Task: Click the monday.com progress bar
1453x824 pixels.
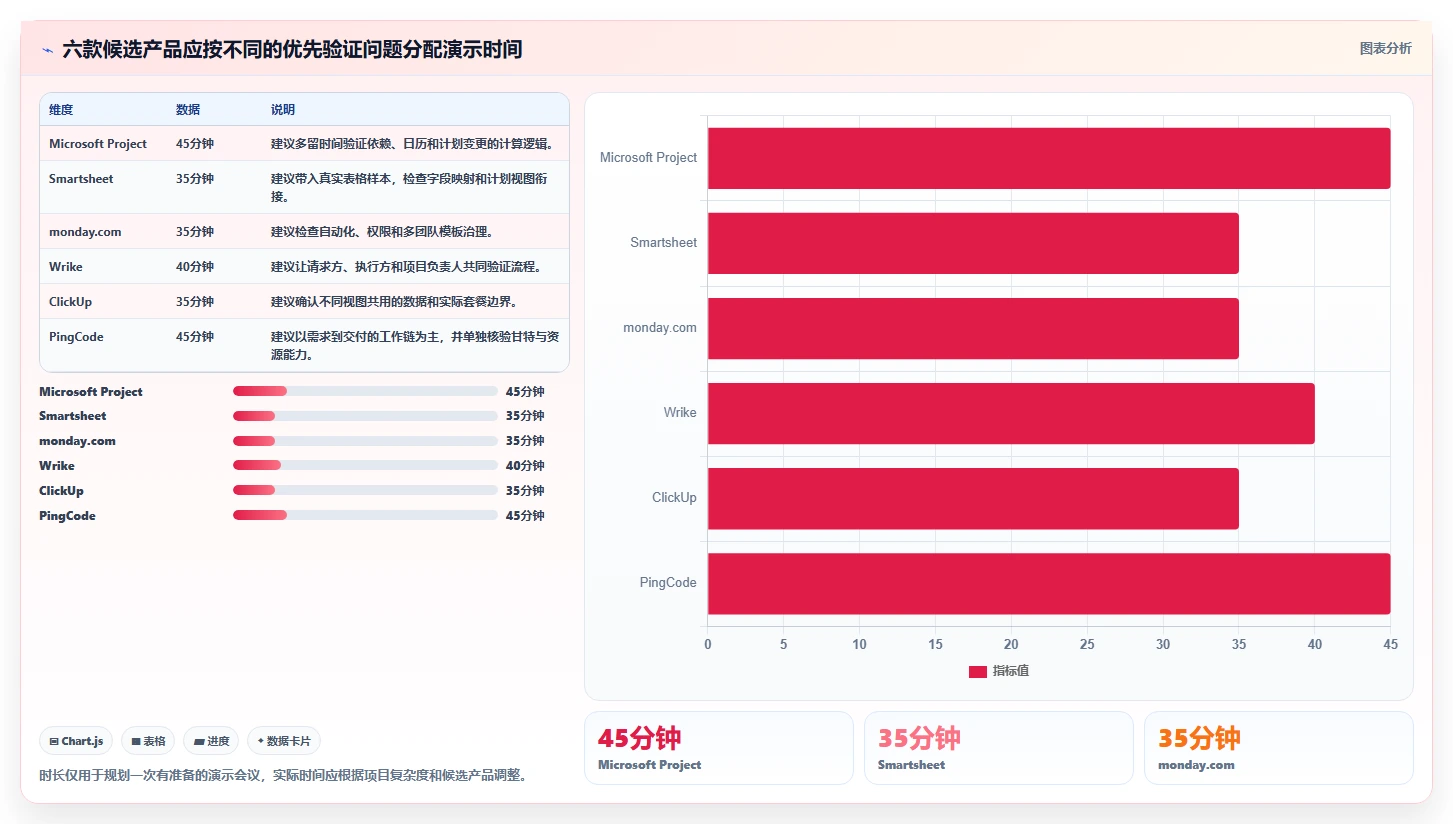Action: point(365,441)
